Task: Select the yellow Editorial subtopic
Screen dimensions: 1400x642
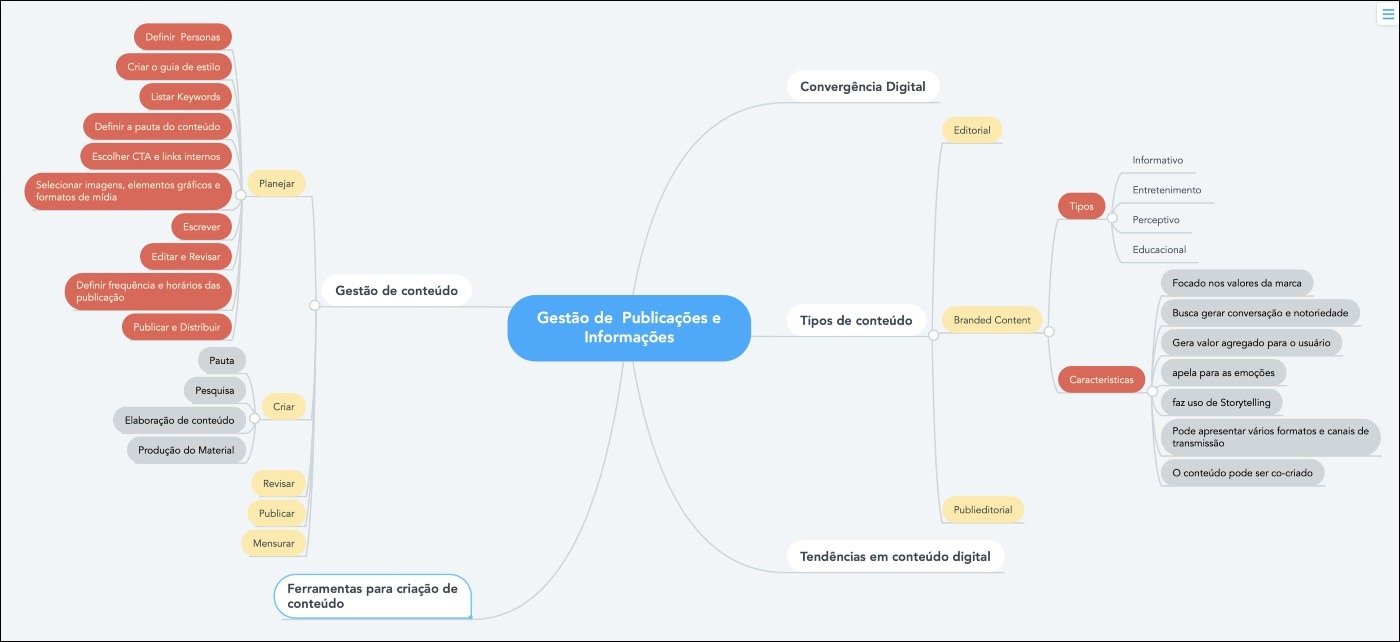Action: click(972, 130)
